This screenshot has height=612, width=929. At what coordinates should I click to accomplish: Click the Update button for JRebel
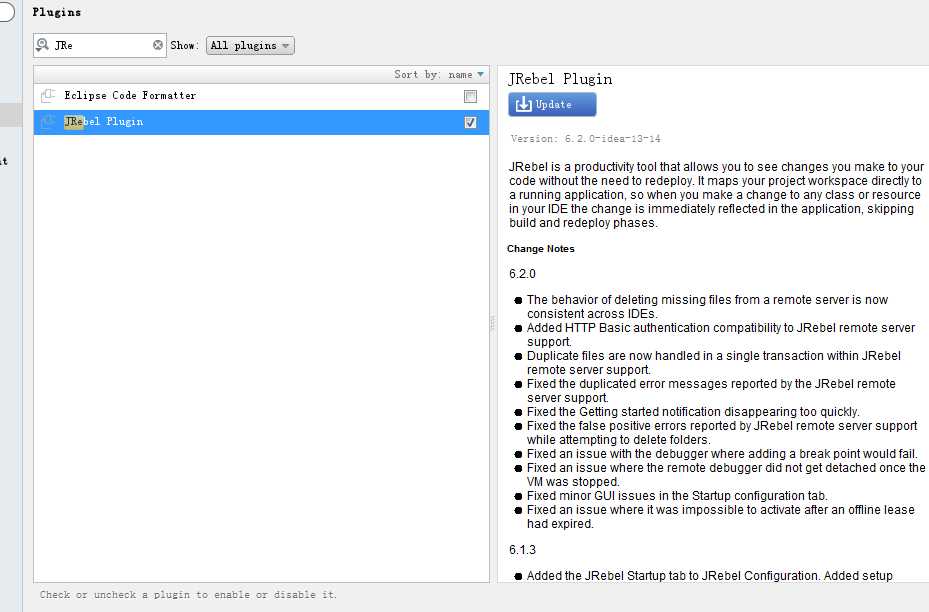(x=552, y=104)
